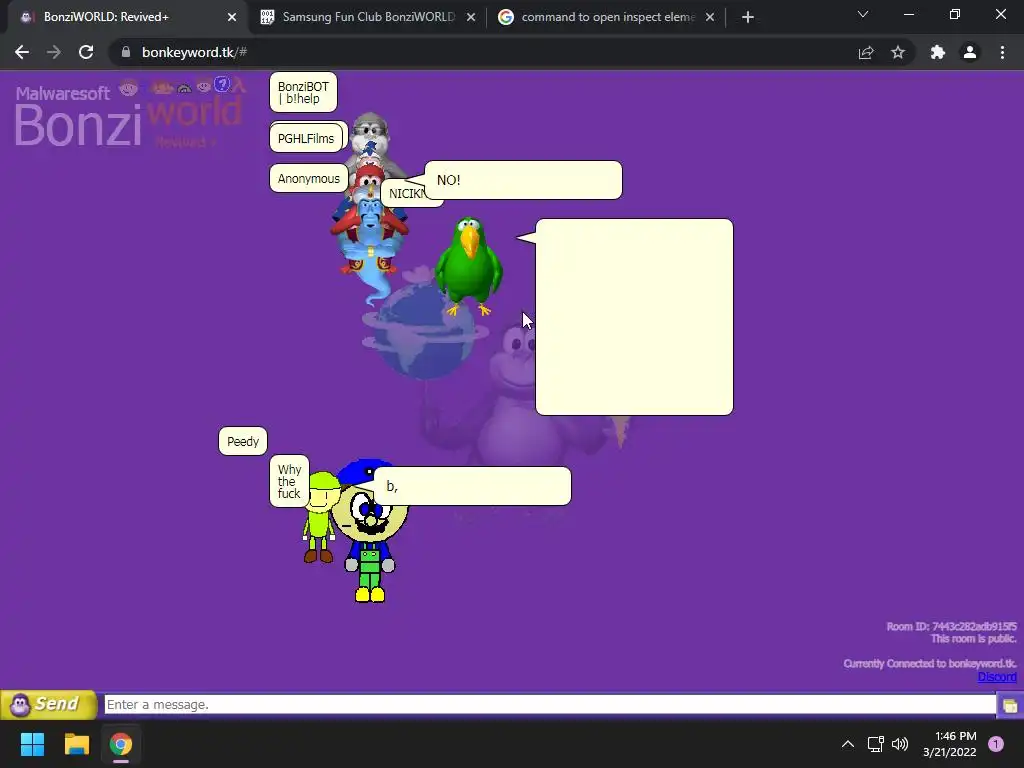Click the 'Why the fuck' speech bubble
Viewport: 1024px width, 768px height.
click(x=289, y=481)
